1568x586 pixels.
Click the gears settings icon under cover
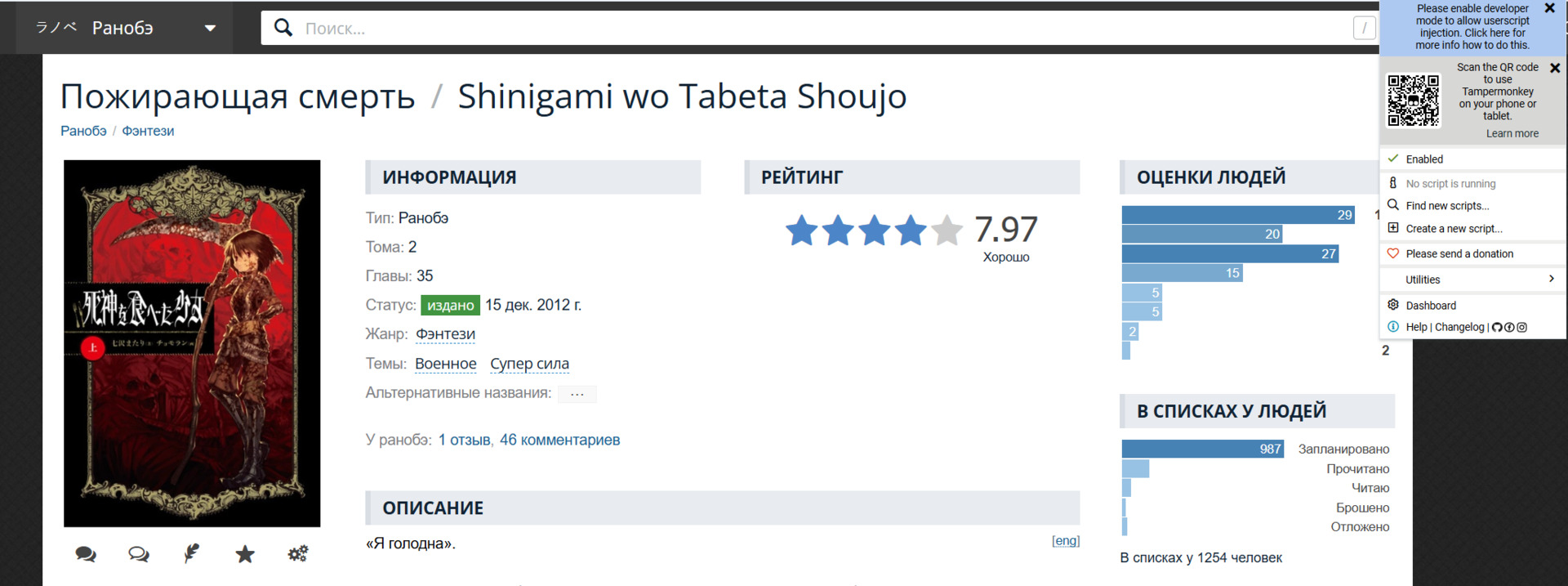[x=298, y=554]
